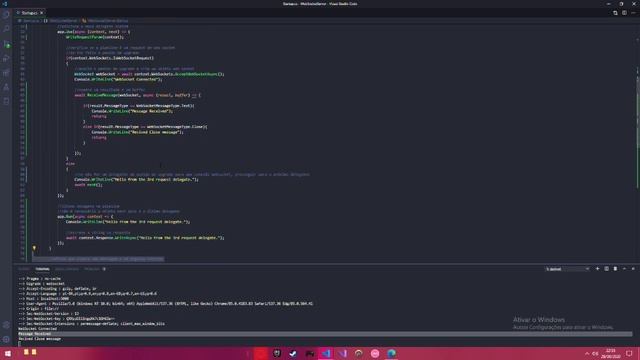Click the "else" keyword line in the code editor
The width and height of the screenshot is (640, 360).
coord(70,164)
